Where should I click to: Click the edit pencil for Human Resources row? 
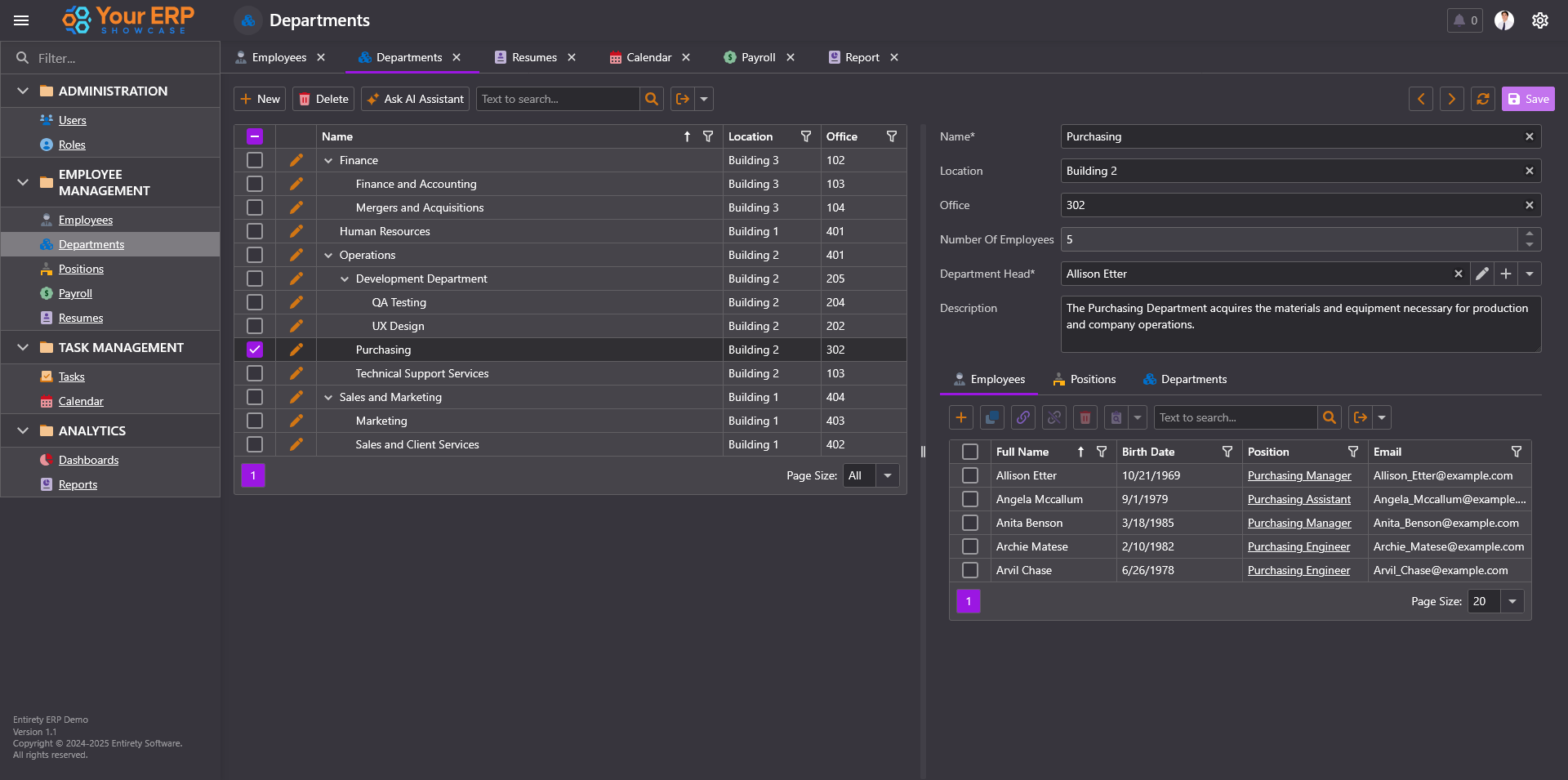296,231
